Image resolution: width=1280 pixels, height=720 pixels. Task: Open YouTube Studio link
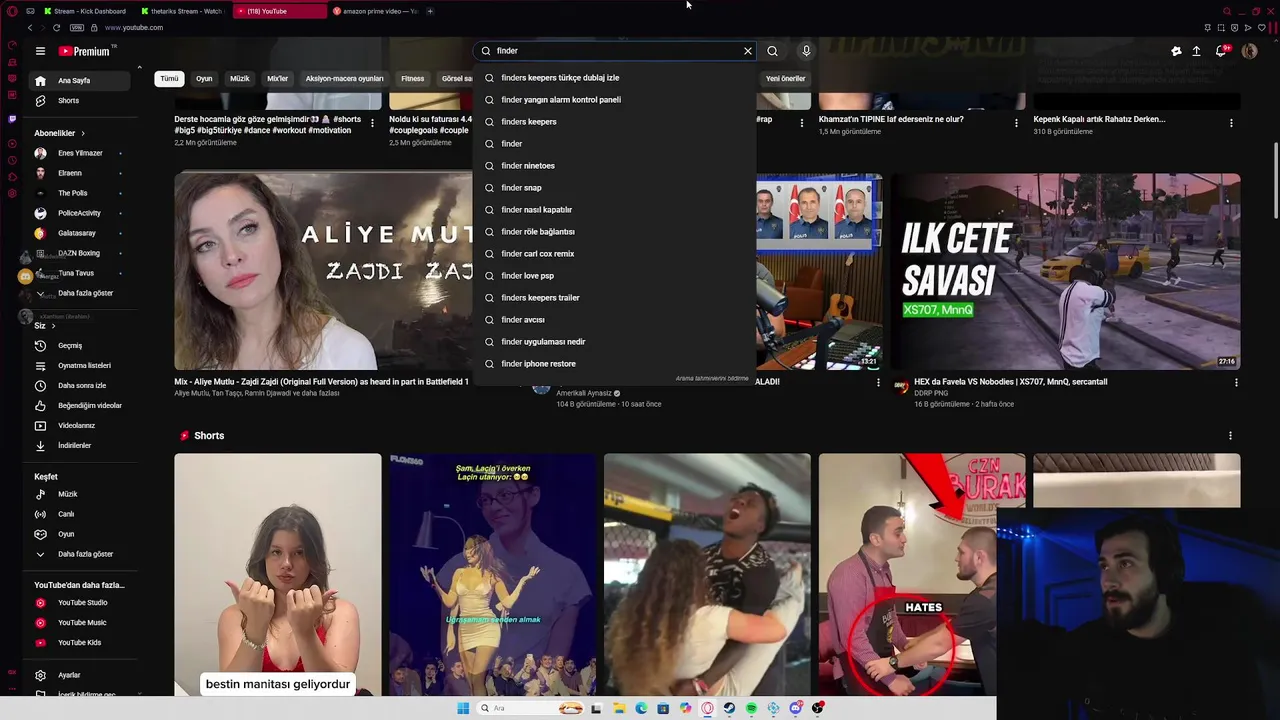[x=80, y=603]
